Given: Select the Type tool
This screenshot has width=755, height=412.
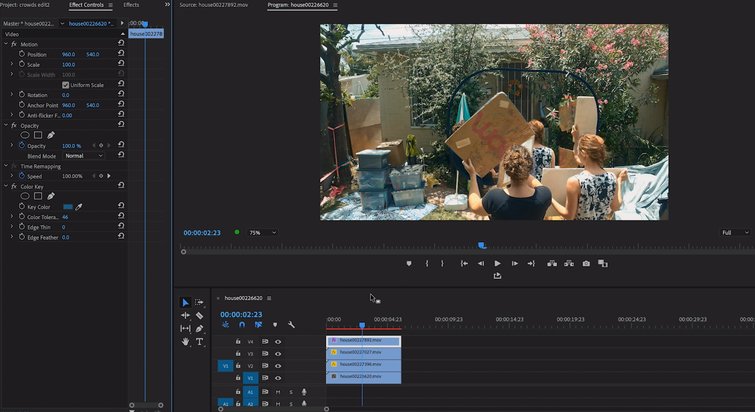Looking at the screenshot, I should (x=199, y=341).
